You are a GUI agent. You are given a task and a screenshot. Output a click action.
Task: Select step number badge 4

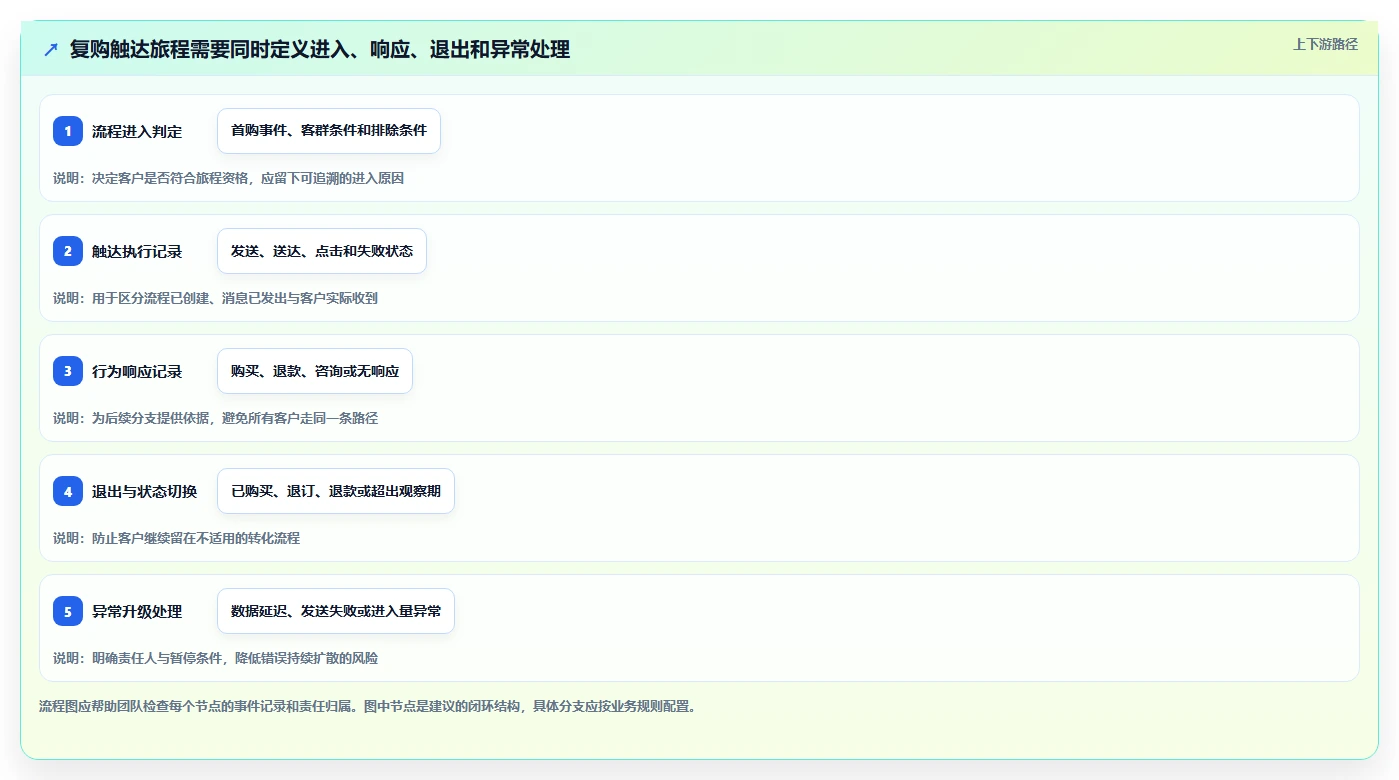pos(68,491)
